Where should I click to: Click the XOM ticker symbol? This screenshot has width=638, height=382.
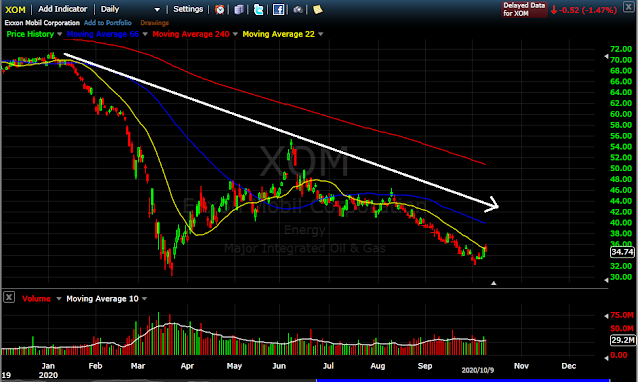(15, 9)
